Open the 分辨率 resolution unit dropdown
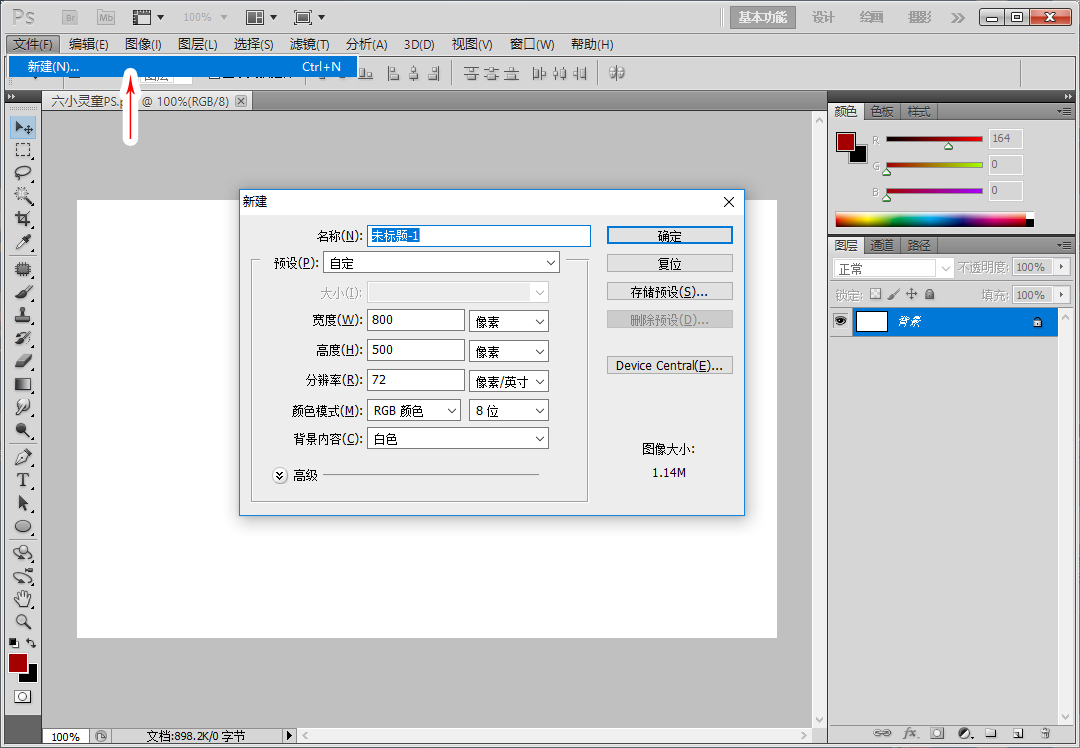Image resolution: width=1080 pixels, height=748 pixels. click(x=509, y=381)
